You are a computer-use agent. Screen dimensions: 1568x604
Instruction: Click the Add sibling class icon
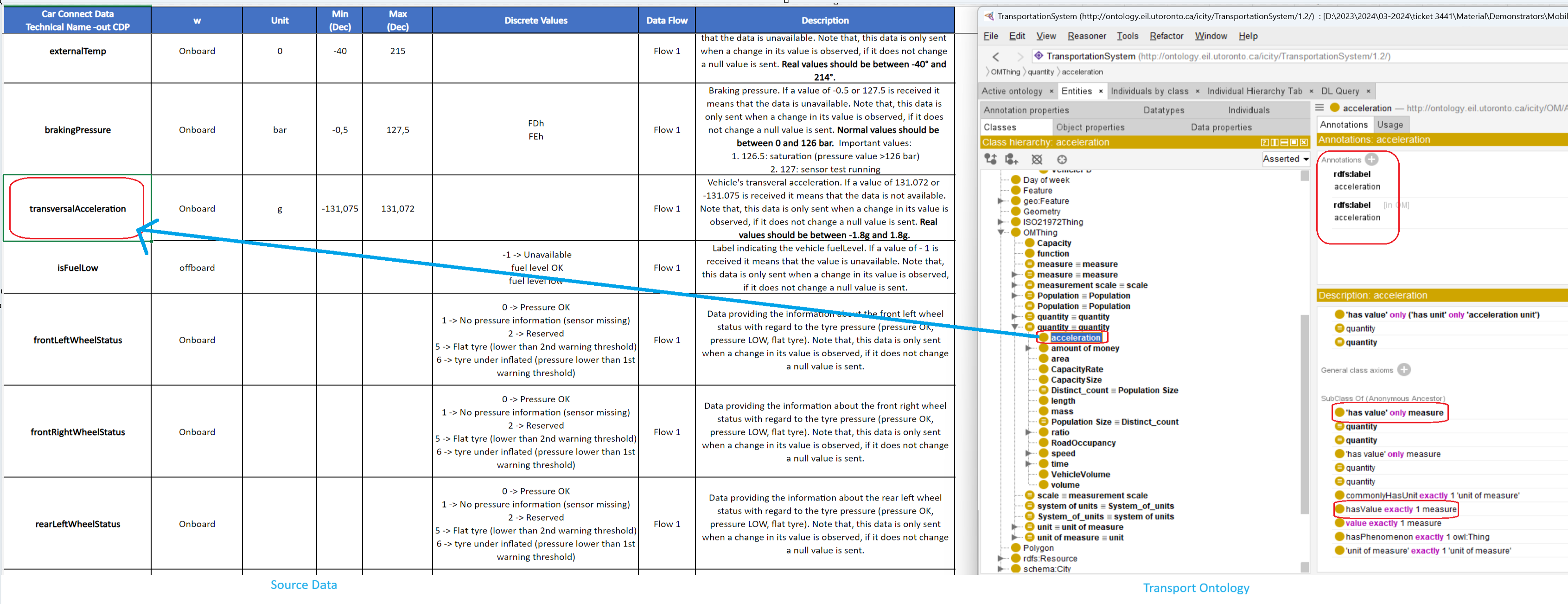pyautogui.click(x=1012, y=160)
